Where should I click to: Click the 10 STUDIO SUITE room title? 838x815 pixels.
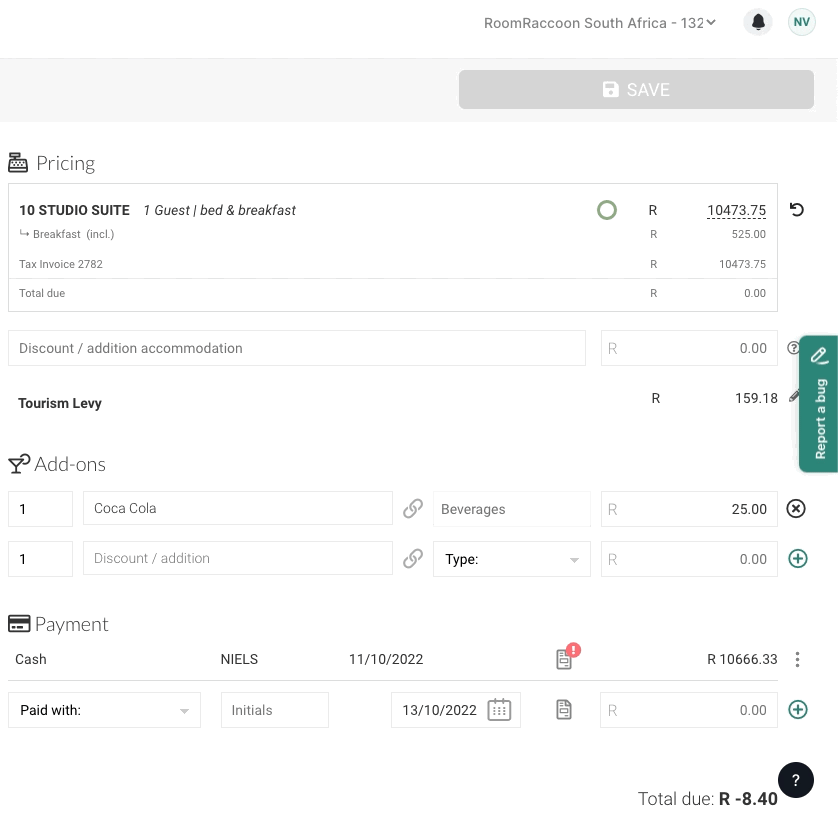point(74,210)
